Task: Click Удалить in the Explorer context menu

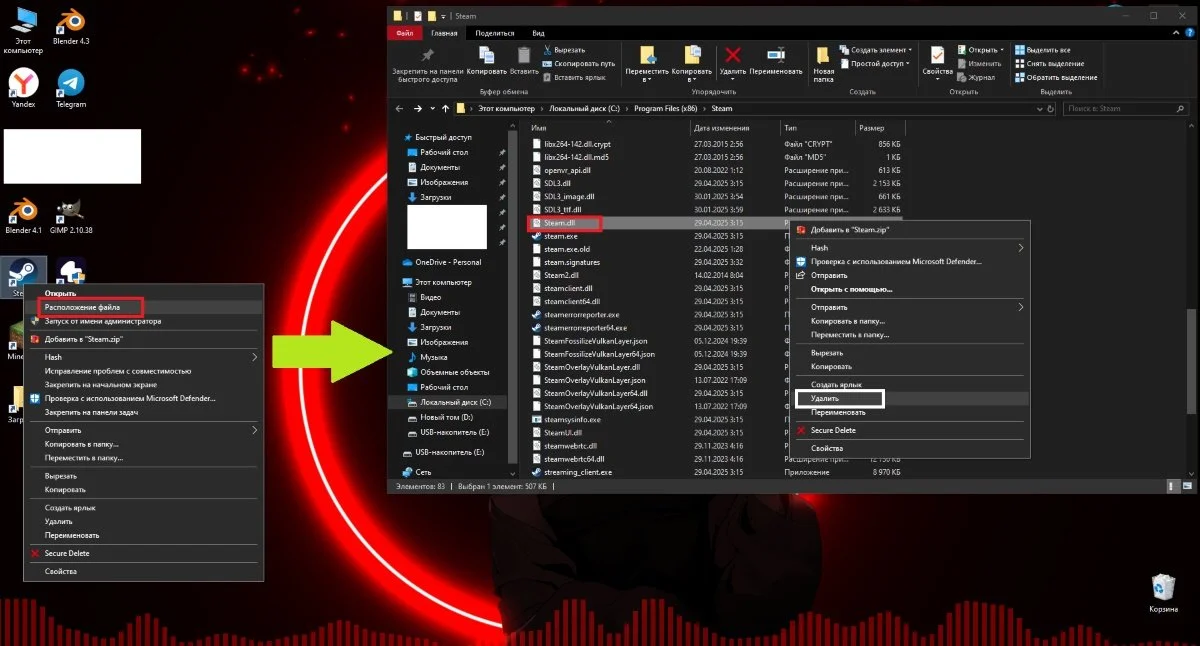Action: tap(911, 398)
